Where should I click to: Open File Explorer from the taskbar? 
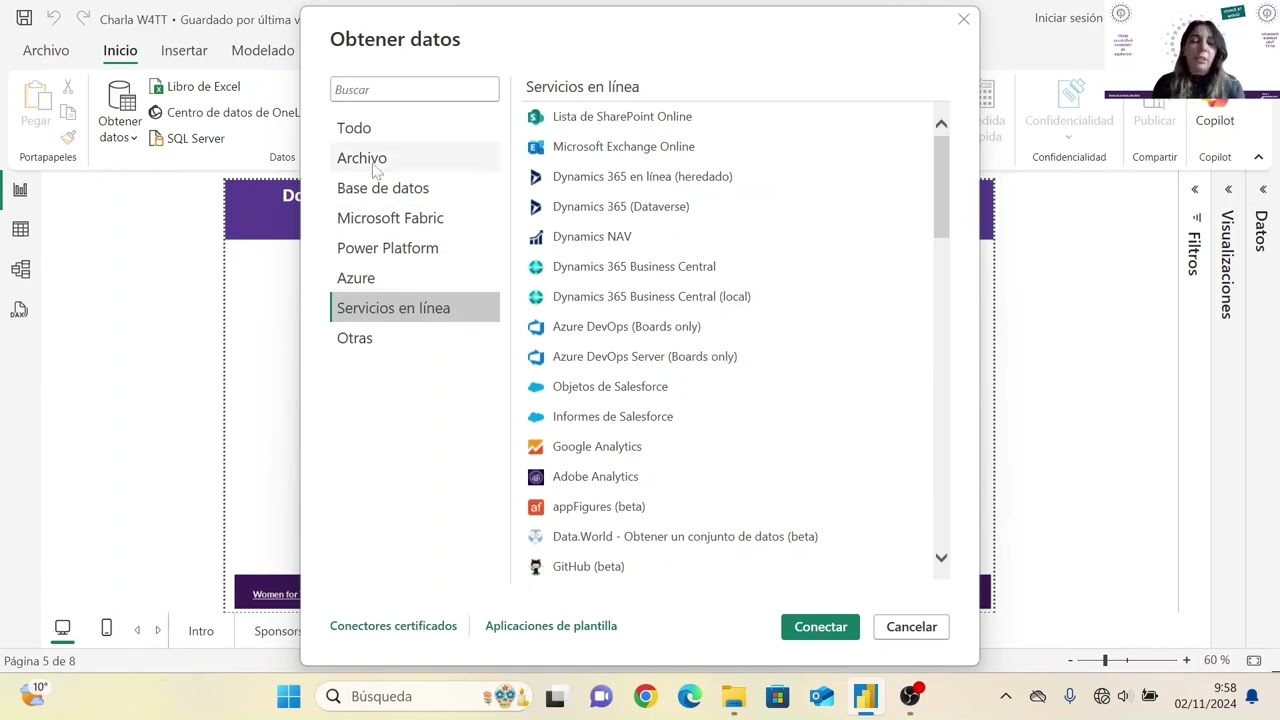733,696
